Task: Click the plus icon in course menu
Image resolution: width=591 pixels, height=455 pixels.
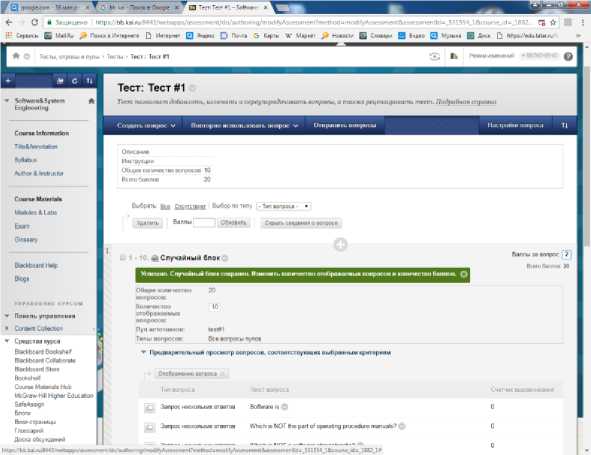Action: click(8, 81)
